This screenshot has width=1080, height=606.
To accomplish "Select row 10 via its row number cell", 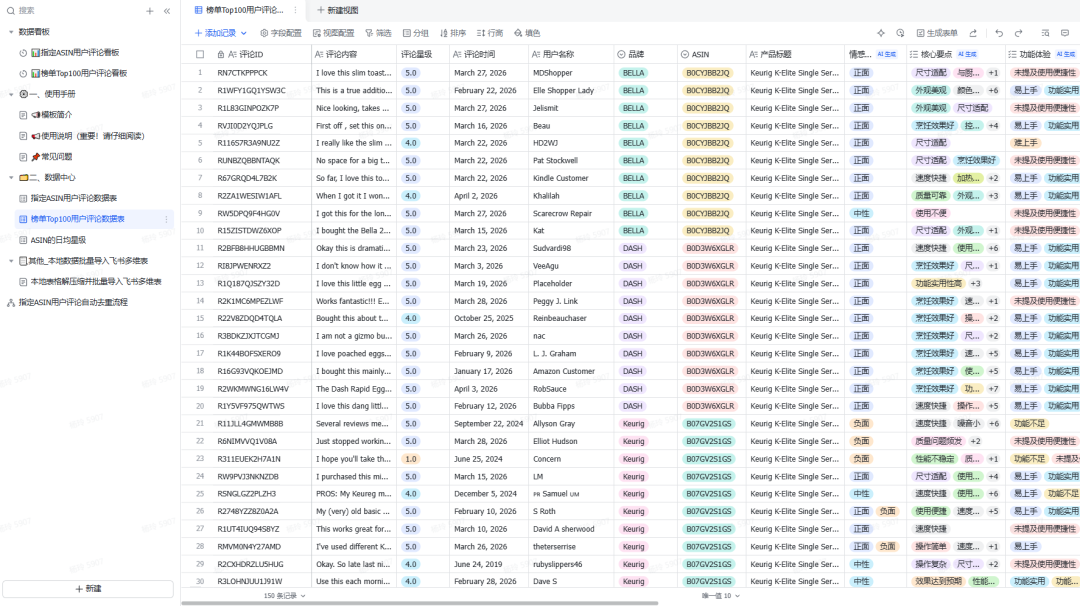I will (200, 231).
